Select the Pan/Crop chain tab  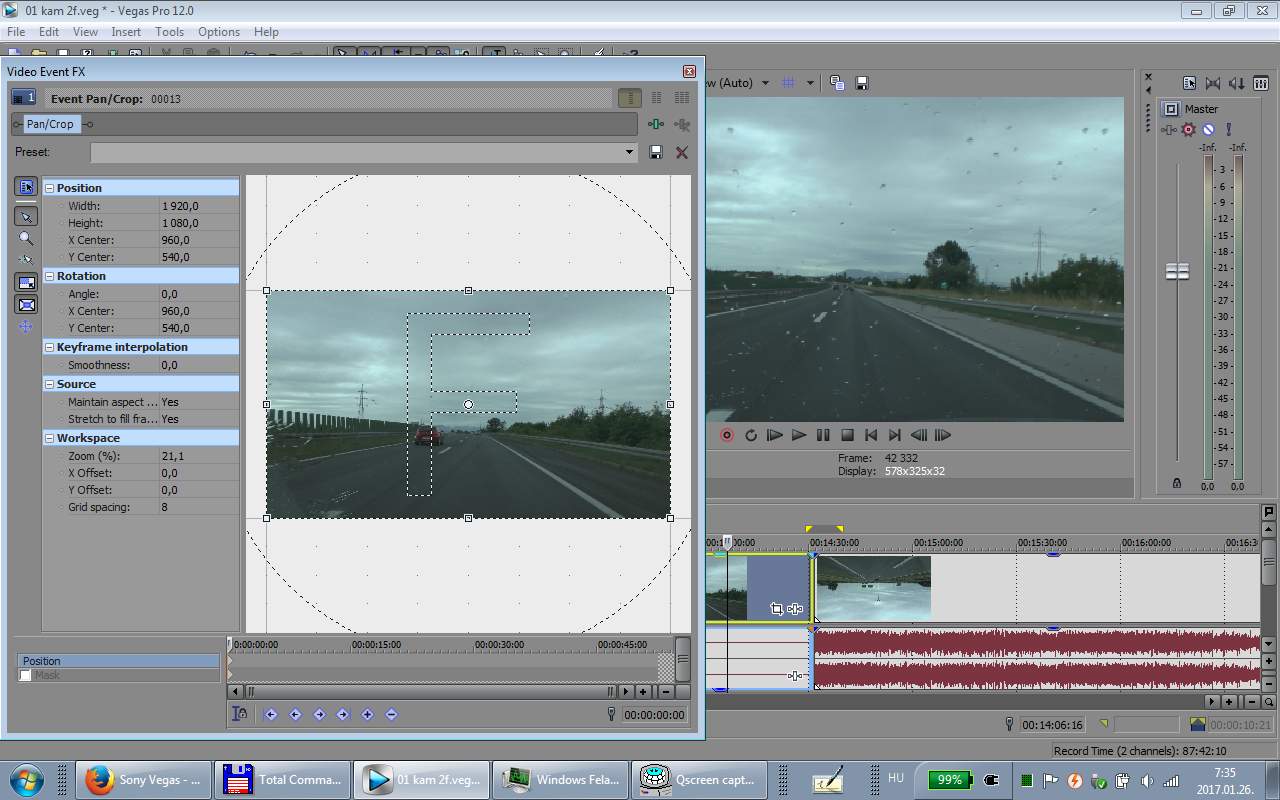(x=50, y=124)
